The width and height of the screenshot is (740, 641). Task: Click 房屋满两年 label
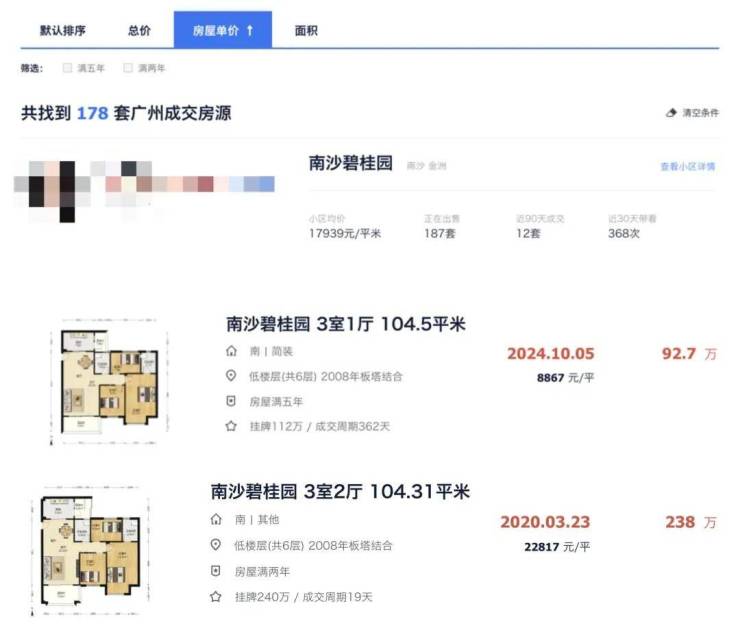pyautogui.click(x=262, y=572)
